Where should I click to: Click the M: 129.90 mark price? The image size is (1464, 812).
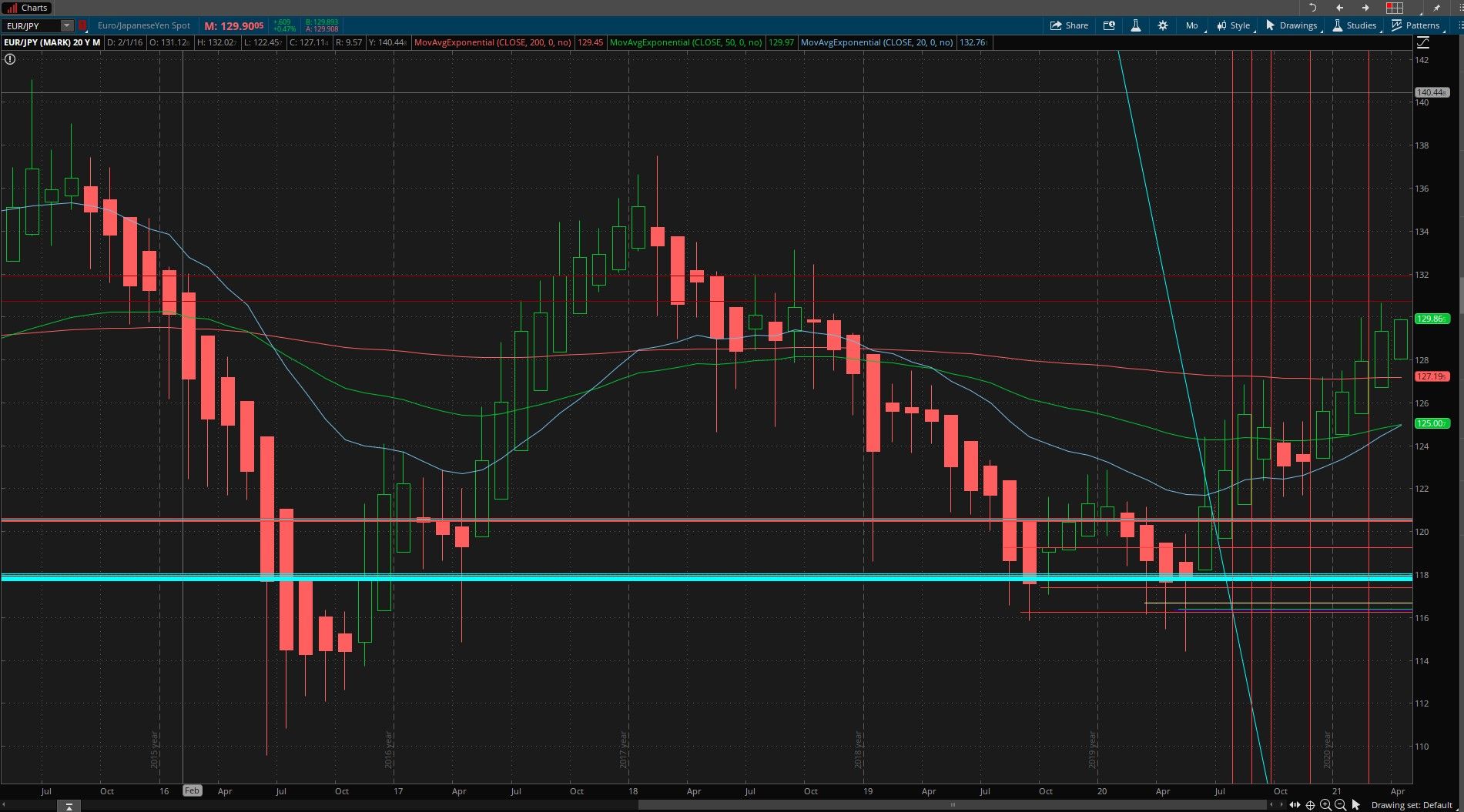pyautogui.click(x=234, y=25)
